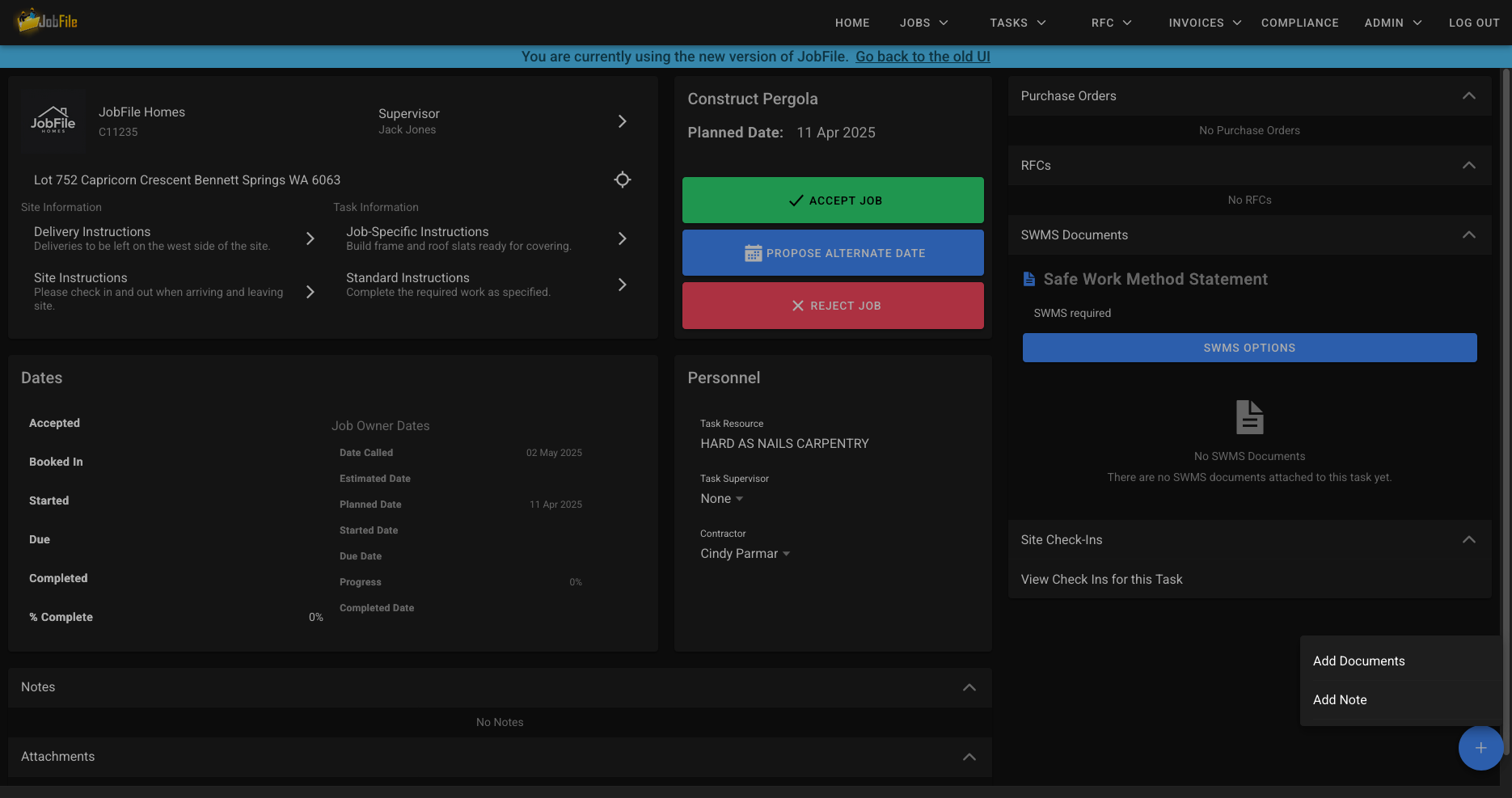Expand the Site Instructions chevron
Screen dimensions: 1512x798
pos(310,292)
